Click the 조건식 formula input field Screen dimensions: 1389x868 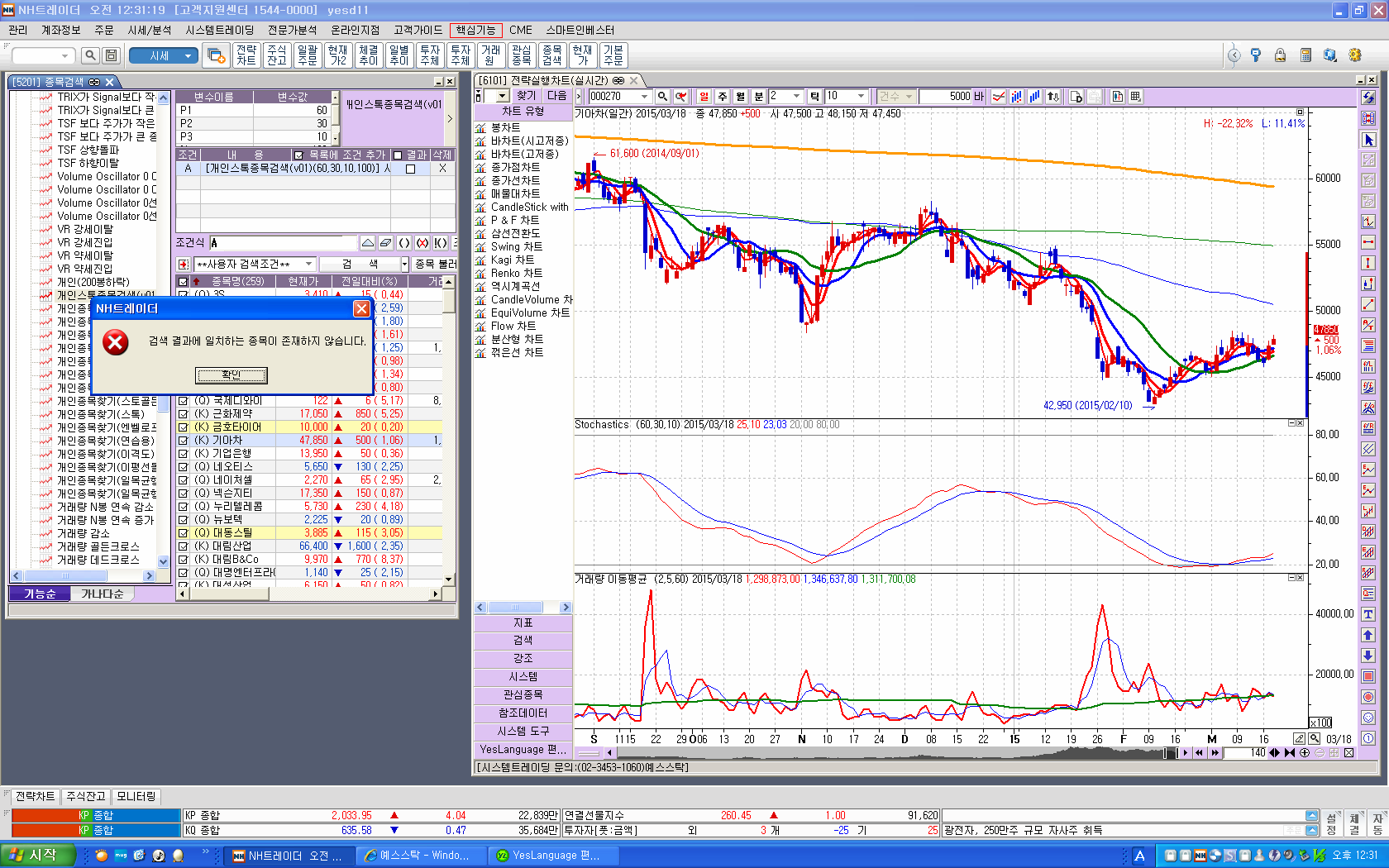pos(282,243)
